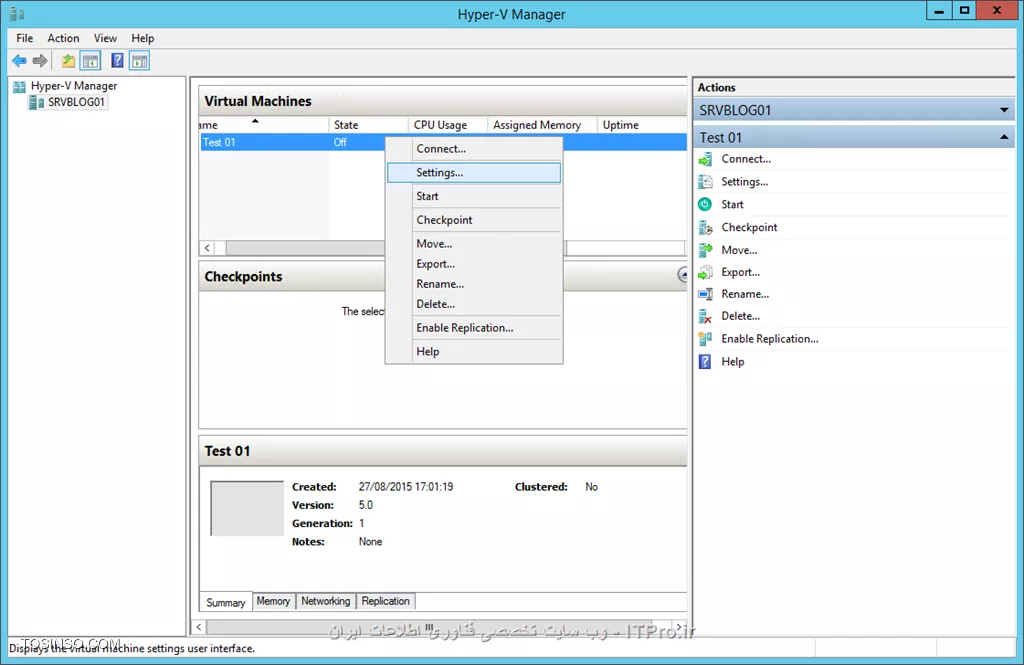Click the Uptime column header
This screenshot has width=1024, height=665.
(642, 125)
